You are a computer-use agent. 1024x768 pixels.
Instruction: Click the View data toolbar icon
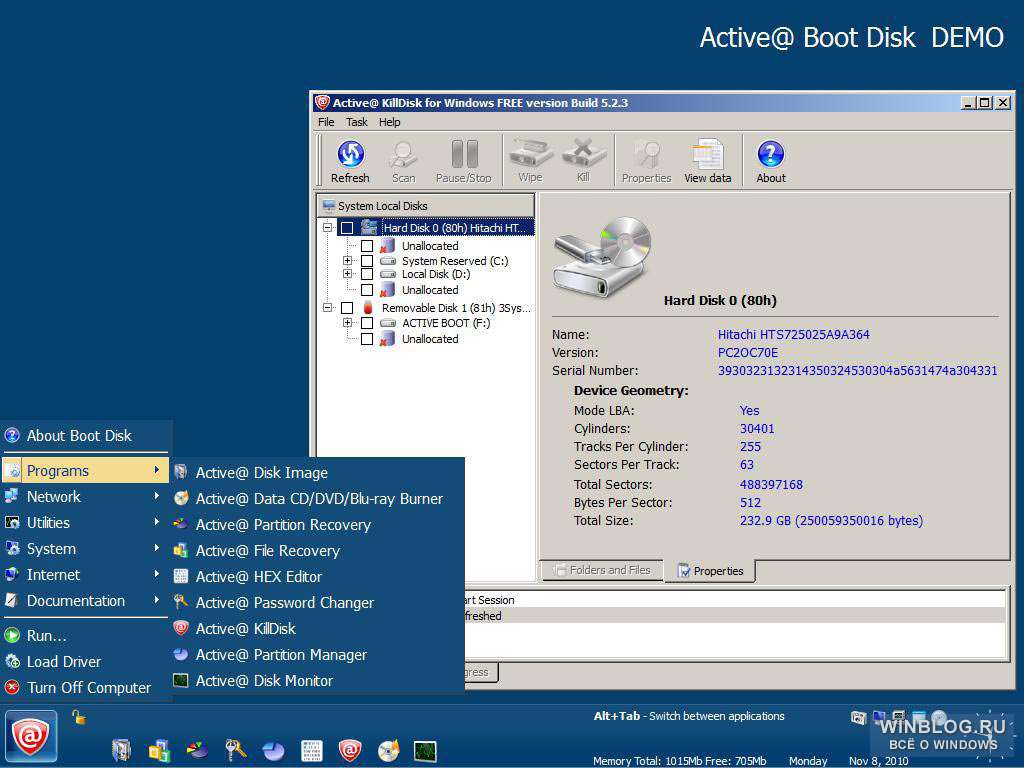pyautogui.click(x=708, y=161)
